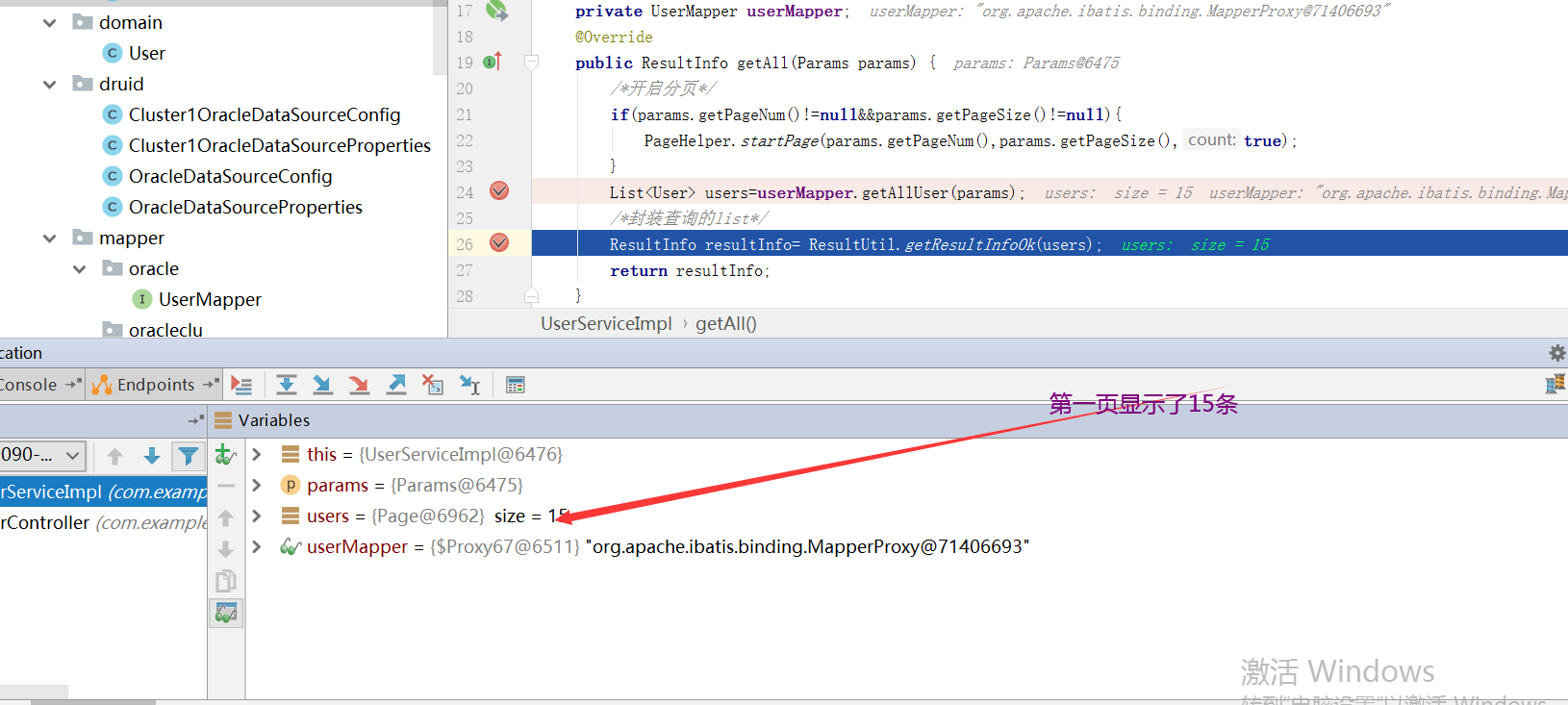
Task: Collapse the druid folder
Action: point(50,84)
